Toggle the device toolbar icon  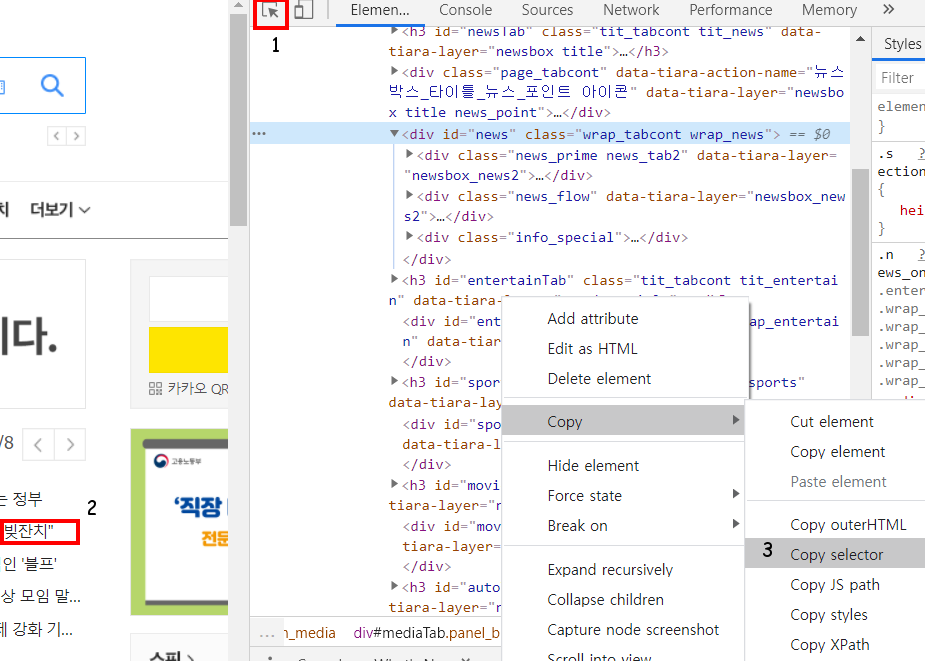click(303, 10)
